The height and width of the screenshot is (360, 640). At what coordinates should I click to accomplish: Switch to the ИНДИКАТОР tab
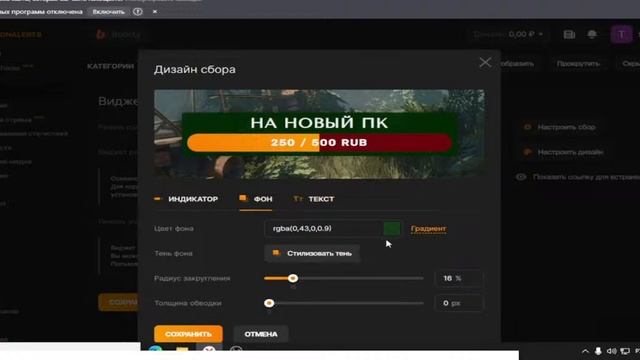point(186,199)
